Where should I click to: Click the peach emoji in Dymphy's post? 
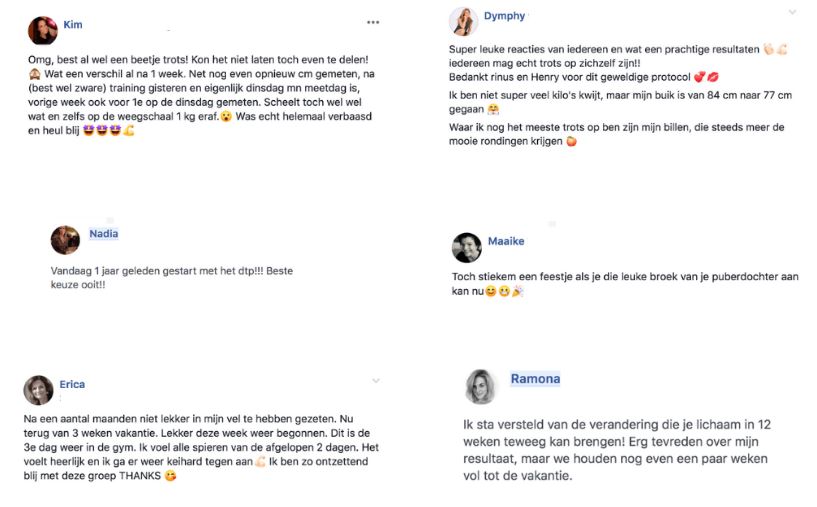pyautogui.click(x=572, y=142)
